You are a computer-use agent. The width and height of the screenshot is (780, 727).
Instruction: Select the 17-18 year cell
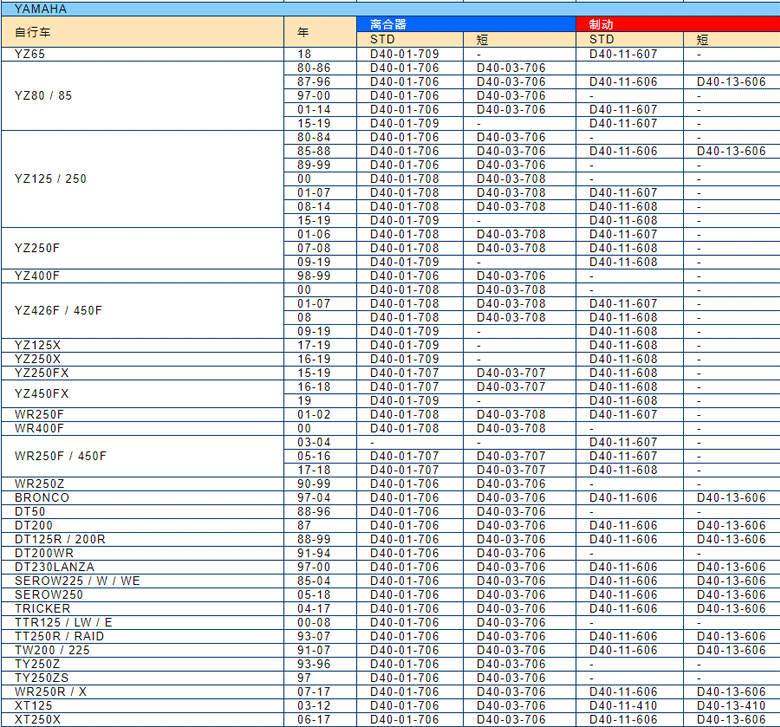pyautogui.click(x=320, y=470)
